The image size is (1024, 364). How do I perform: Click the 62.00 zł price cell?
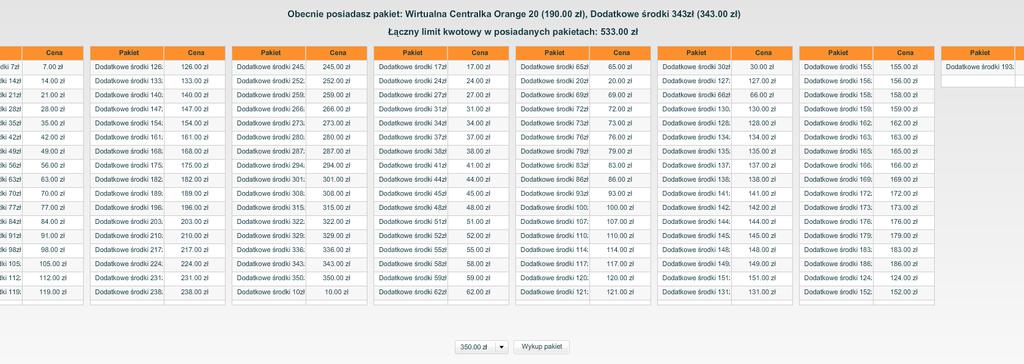[x=478, y=293]
